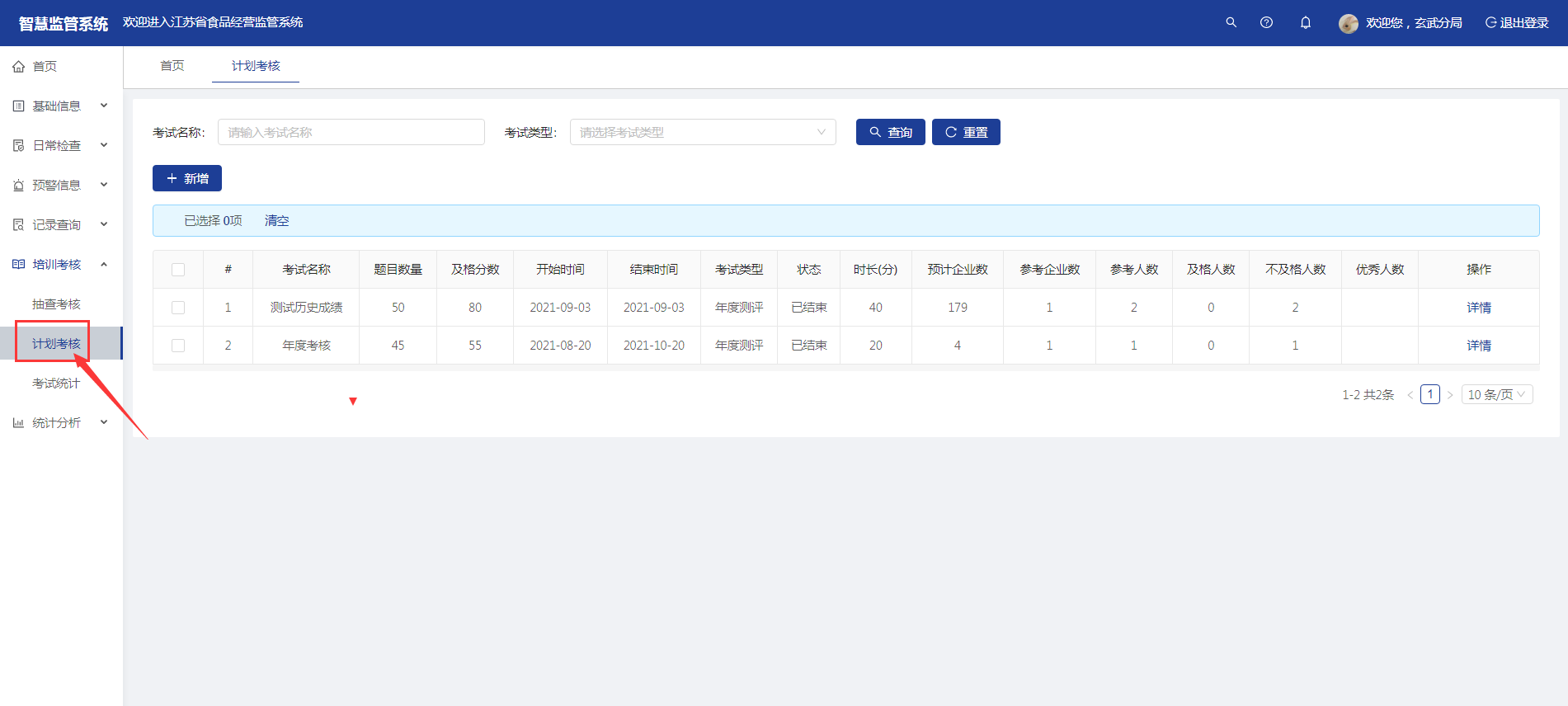The width and height of the screenshot is (1568, 706).
Task: Click the 考试名称 input field
Action: point(351,132)
